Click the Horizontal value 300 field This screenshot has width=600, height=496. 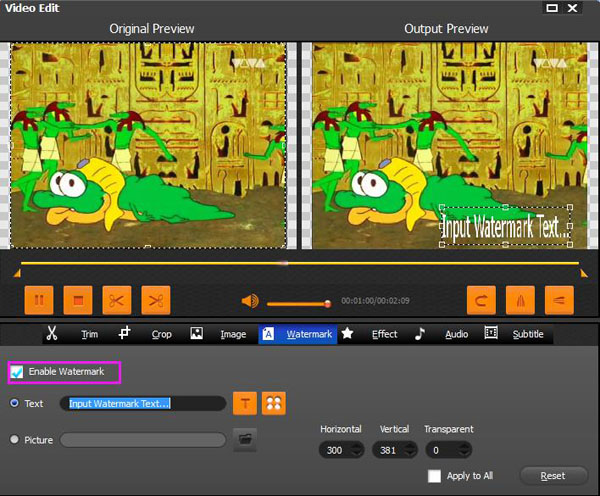335,450
